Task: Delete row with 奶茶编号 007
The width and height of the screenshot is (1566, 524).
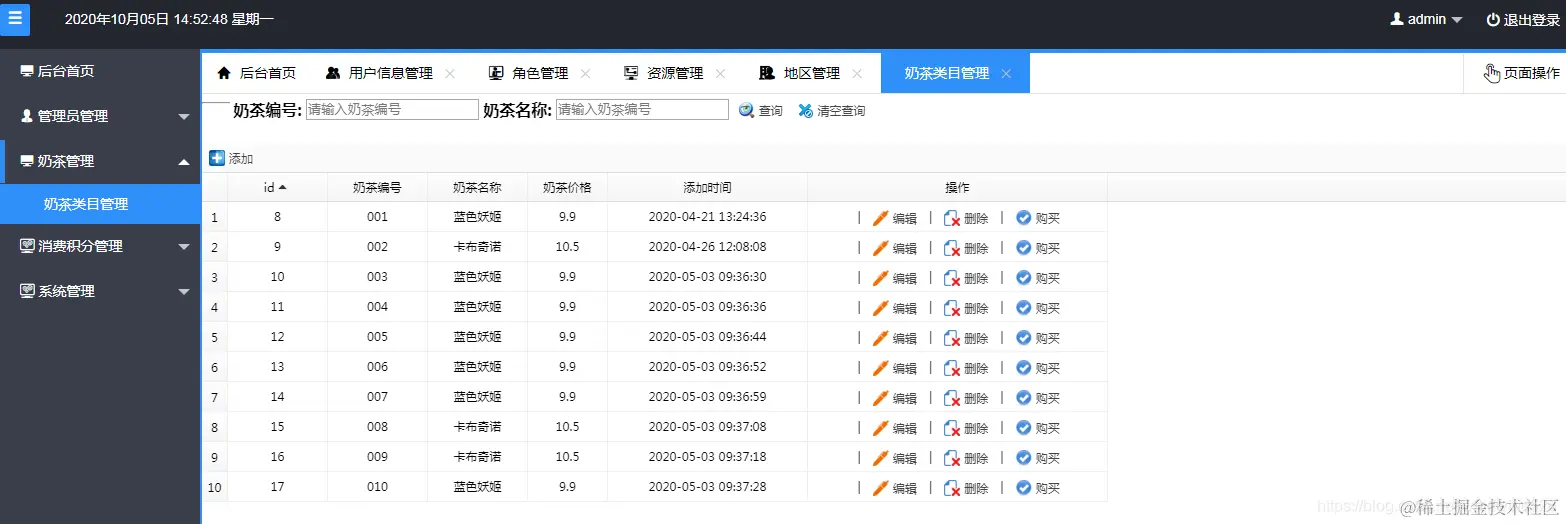Action: [967, 398]
